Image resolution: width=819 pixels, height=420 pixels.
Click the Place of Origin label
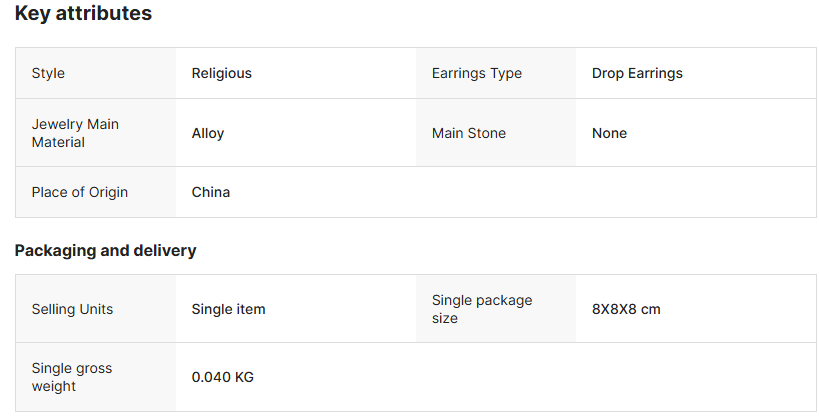[x=80, y=192]
